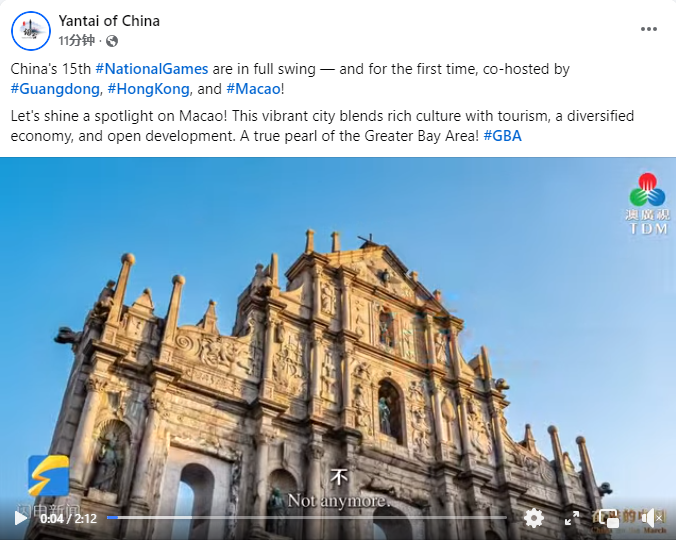Click the yellow lightning news logo

coord(49,476)
